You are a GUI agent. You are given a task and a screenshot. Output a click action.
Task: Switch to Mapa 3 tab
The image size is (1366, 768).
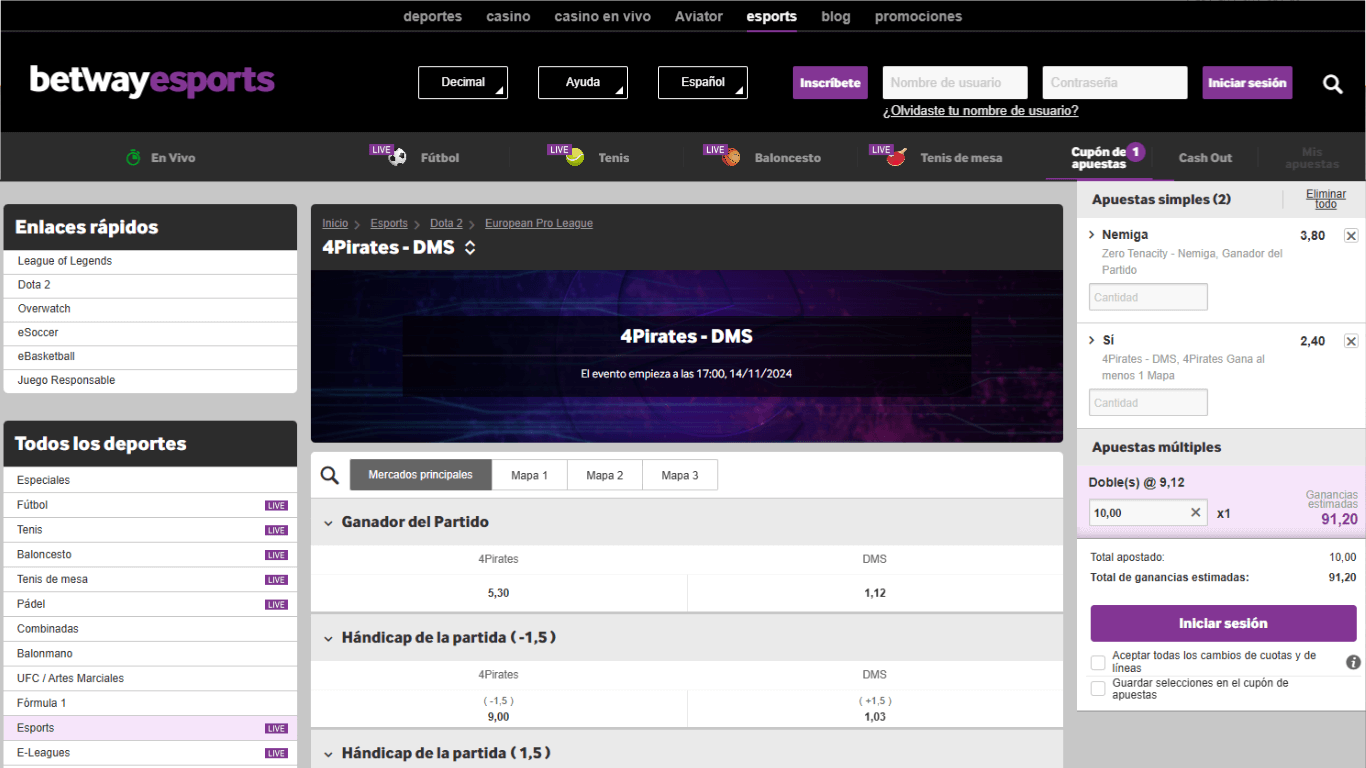click(680, 475)
